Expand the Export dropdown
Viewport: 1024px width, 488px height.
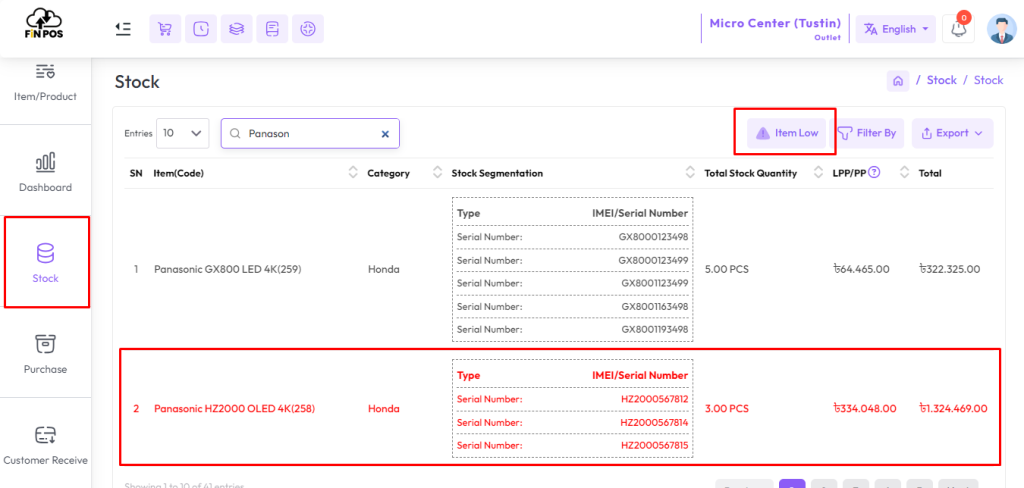point(952,133)
